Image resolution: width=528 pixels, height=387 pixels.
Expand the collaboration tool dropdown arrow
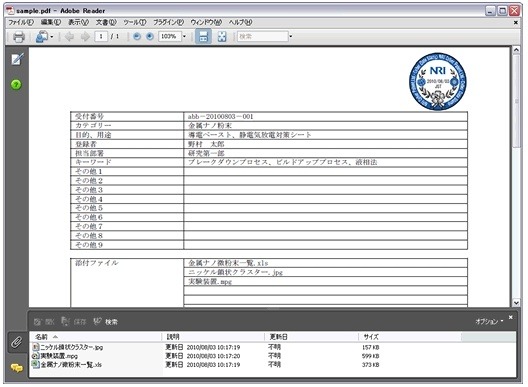tap(52, 36)
